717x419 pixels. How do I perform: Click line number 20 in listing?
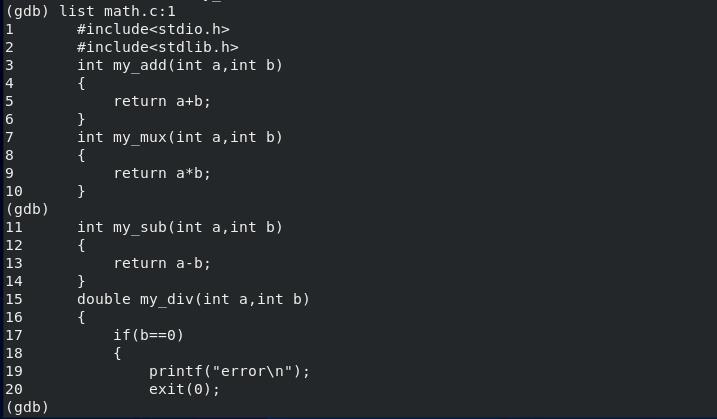[x=14, y=389]
